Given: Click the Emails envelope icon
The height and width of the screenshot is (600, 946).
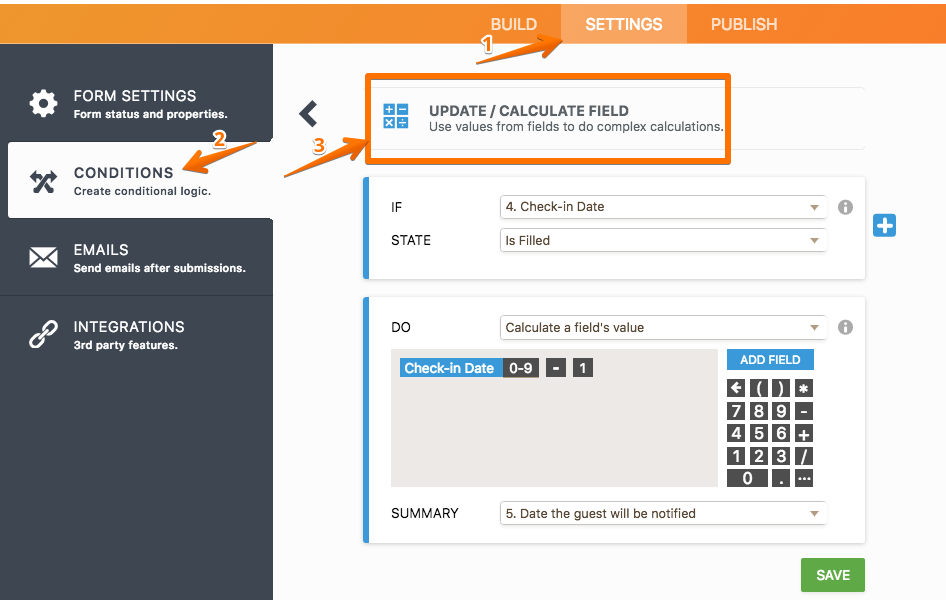Looking at the screenshot, I should tap(43, 257).
